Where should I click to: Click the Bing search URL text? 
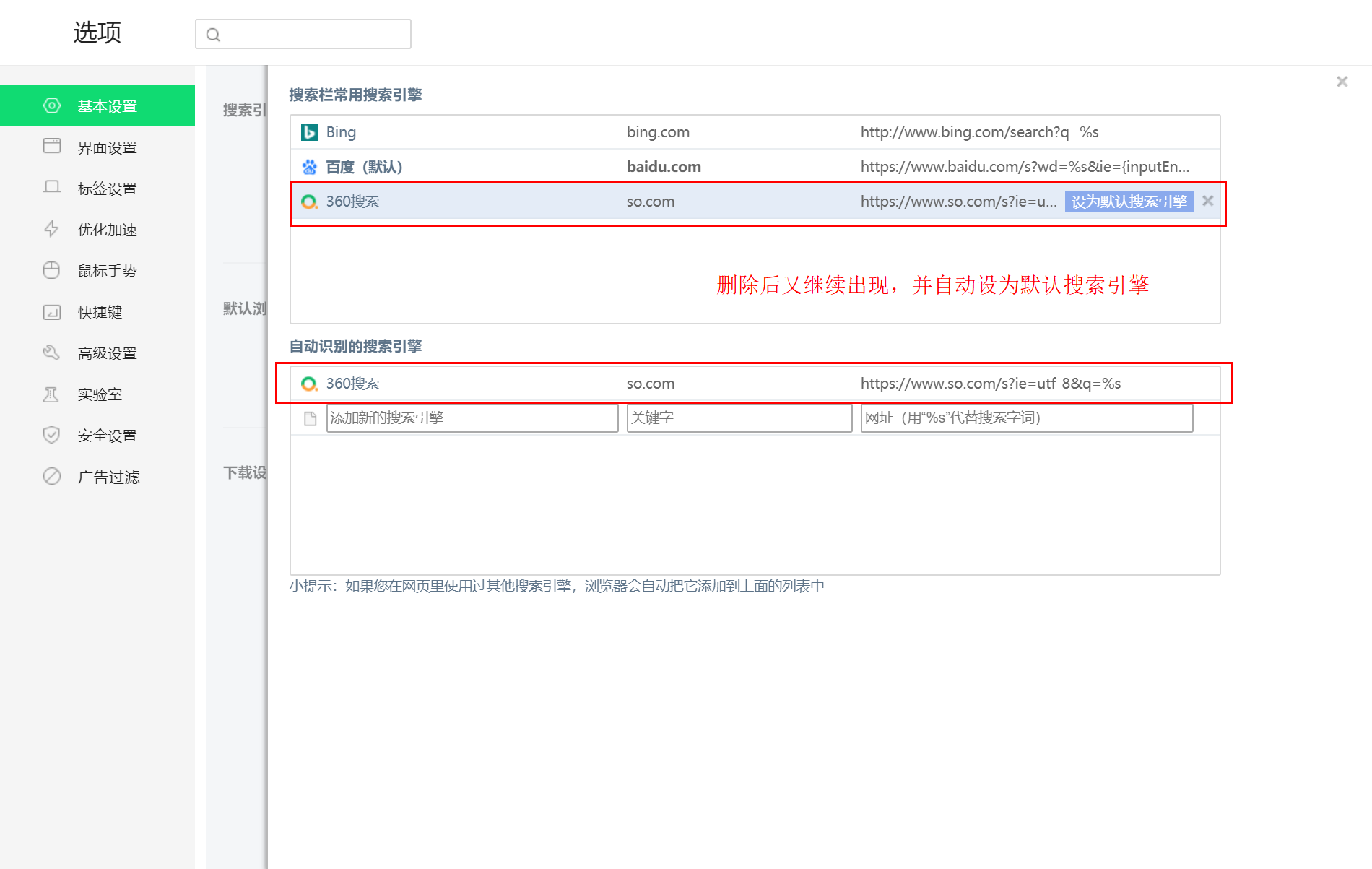coord(979,132)
